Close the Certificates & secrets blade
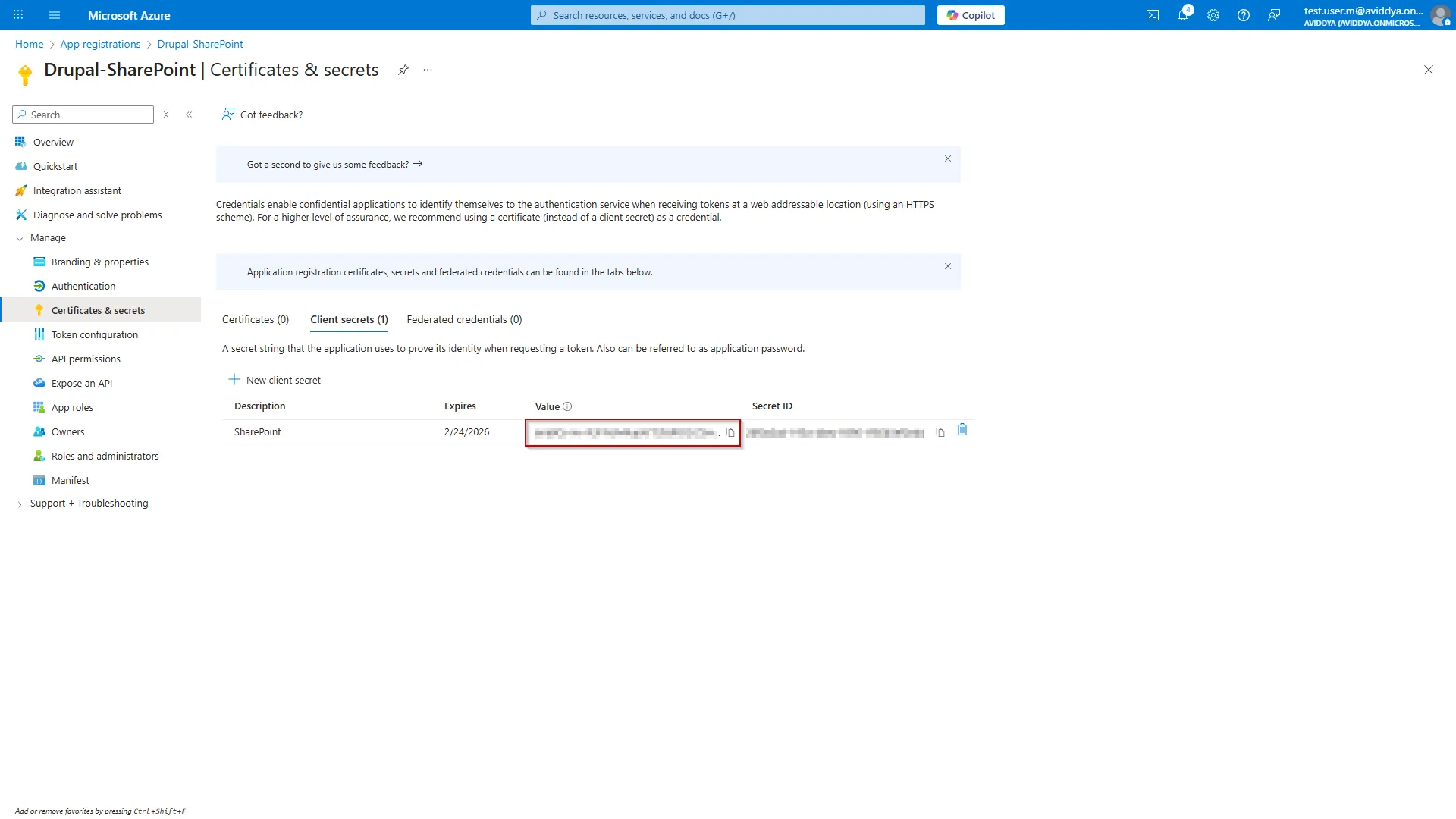Viewport: 1456px width, 819px height. (x=1429, y=70)
